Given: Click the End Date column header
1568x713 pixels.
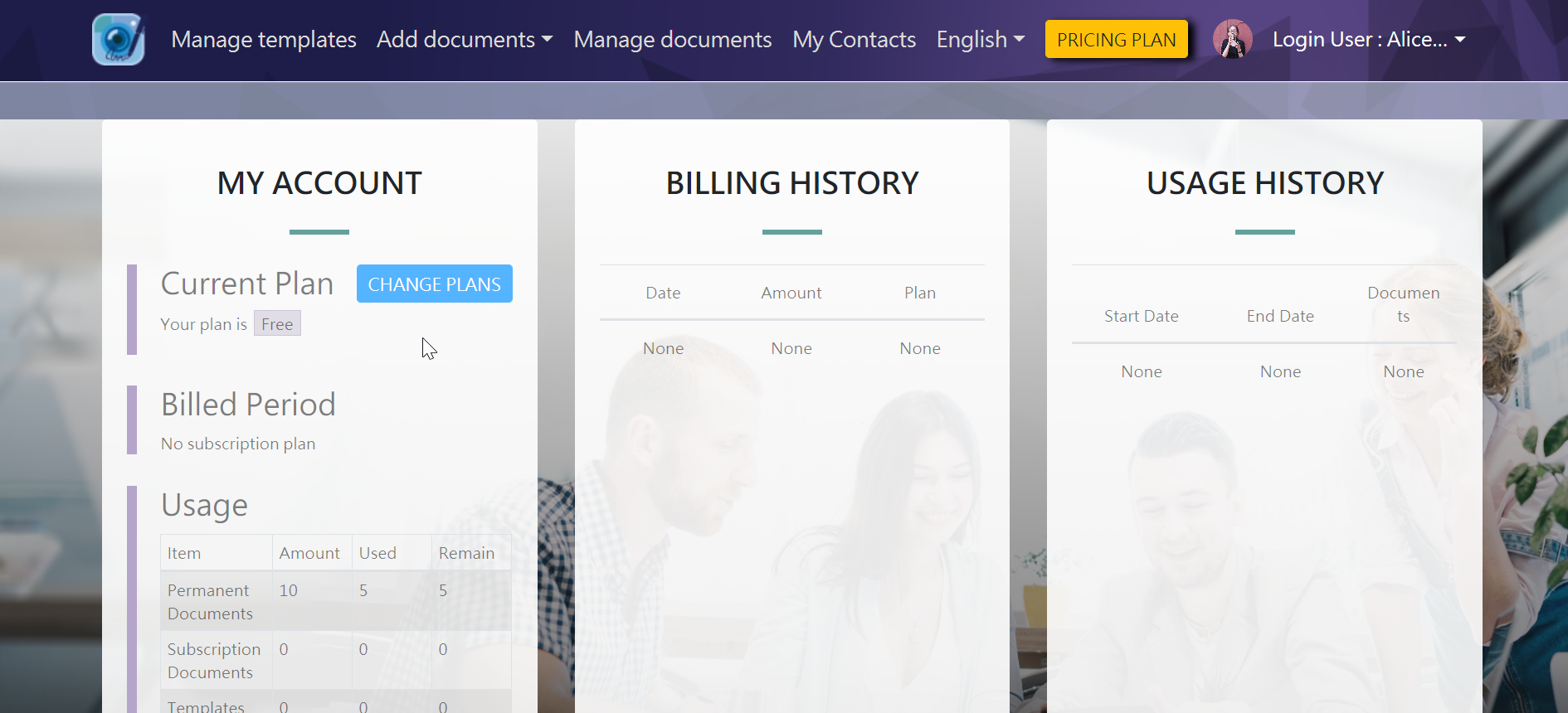Looking at the screenshot, I should 1280,316.
